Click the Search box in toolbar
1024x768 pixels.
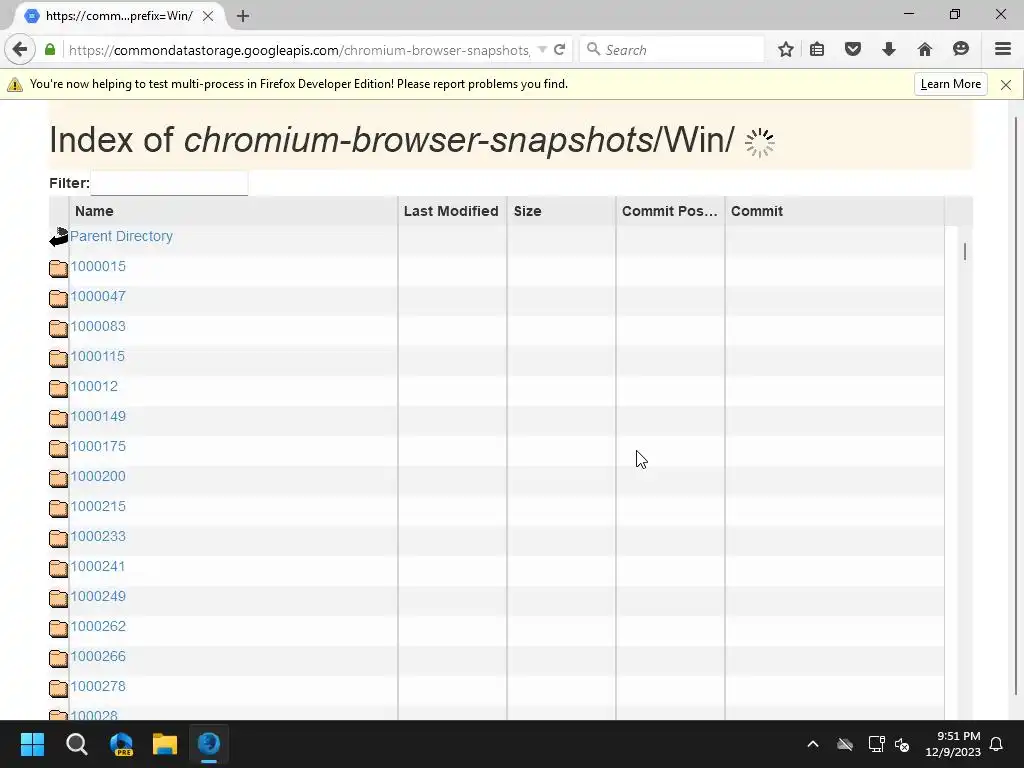click(x=671, y=50)
